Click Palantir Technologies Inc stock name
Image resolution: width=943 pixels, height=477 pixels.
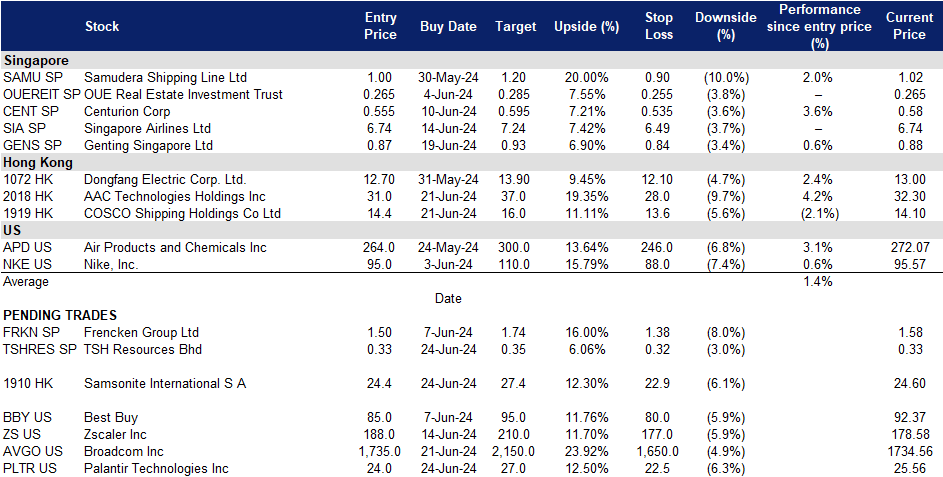[156, 468]
